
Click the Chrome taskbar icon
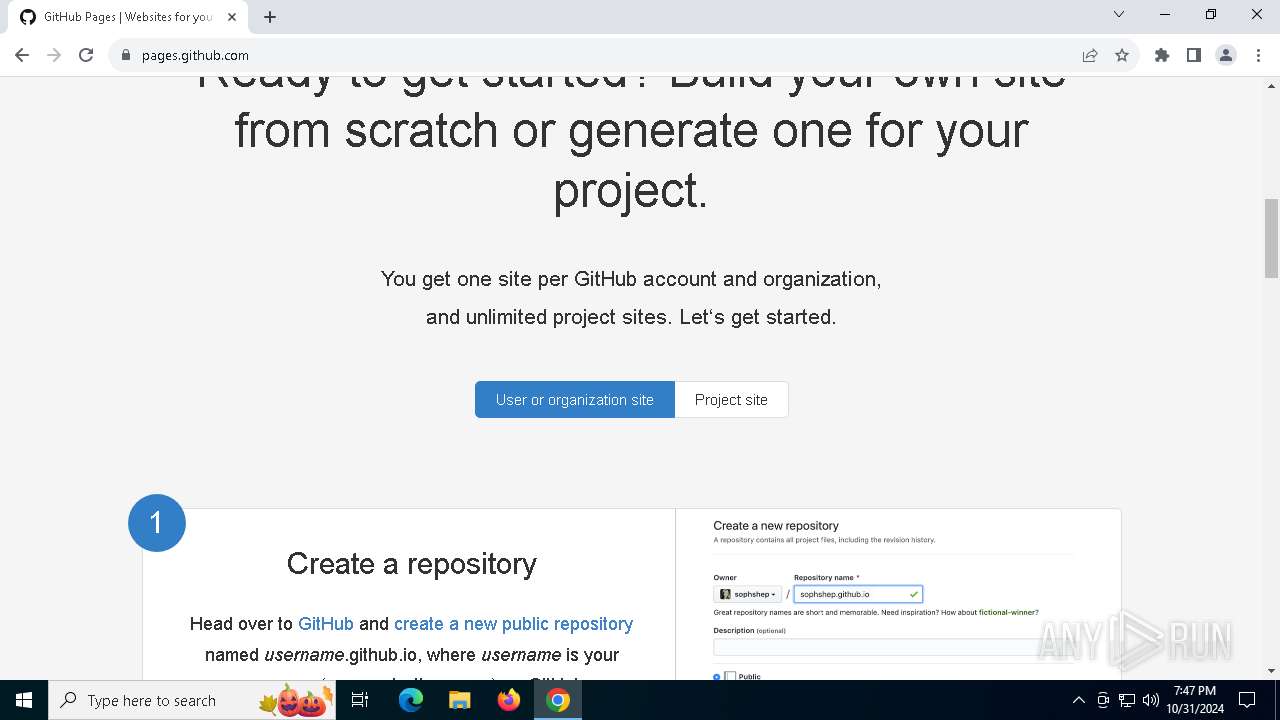[x=558, y=700]
